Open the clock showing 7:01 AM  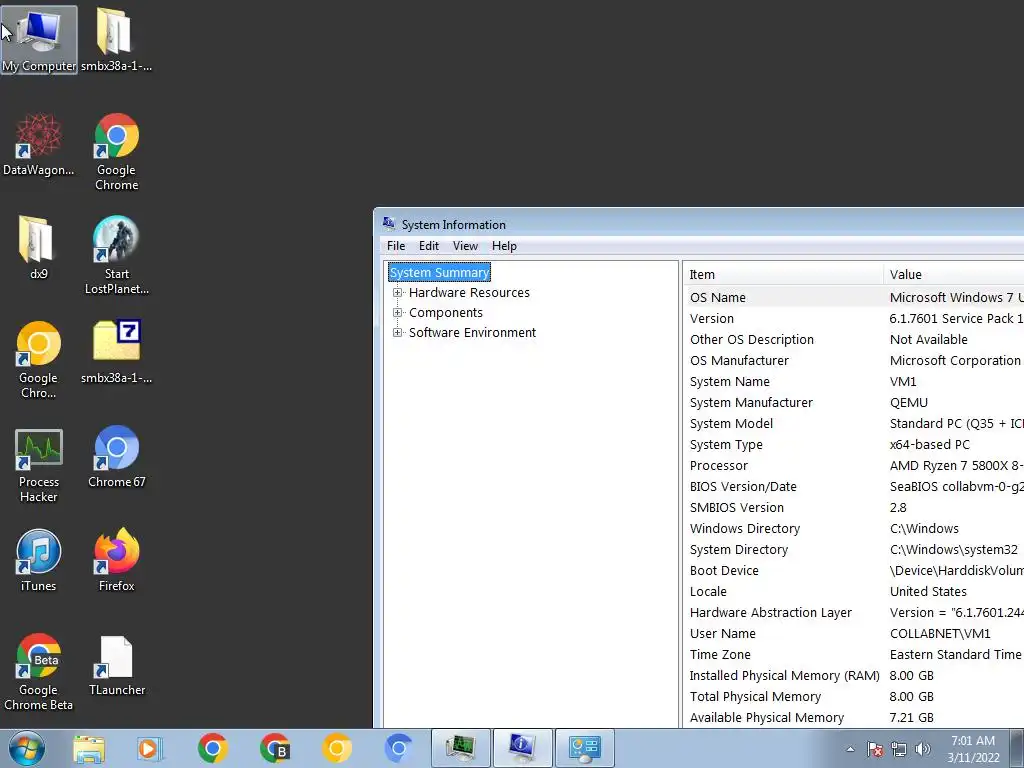point(973,749)
